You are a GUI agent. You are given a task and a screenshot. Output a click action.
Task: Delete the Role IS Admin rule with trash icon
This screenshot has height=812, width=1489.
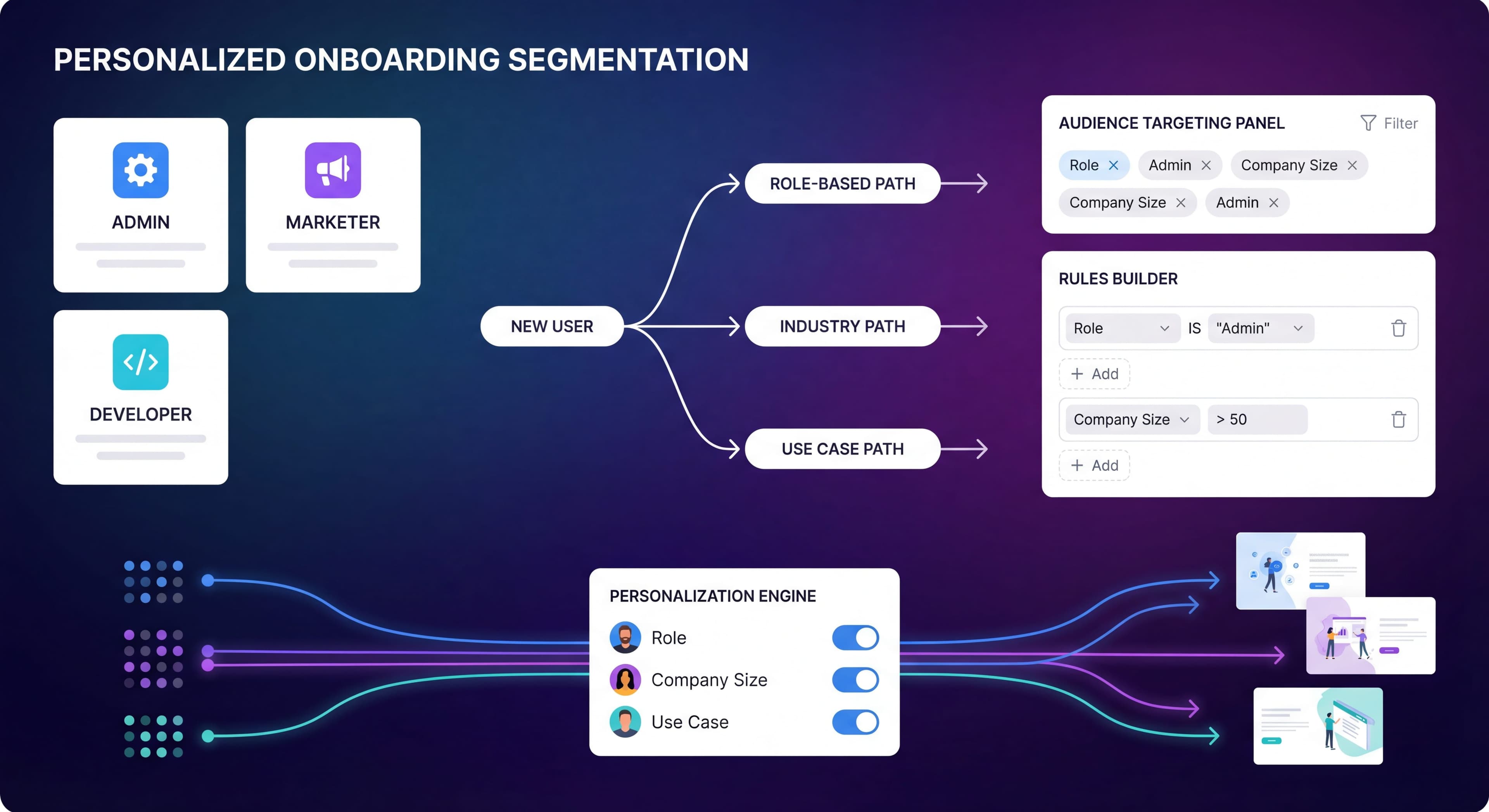[x=1399, y=328]
